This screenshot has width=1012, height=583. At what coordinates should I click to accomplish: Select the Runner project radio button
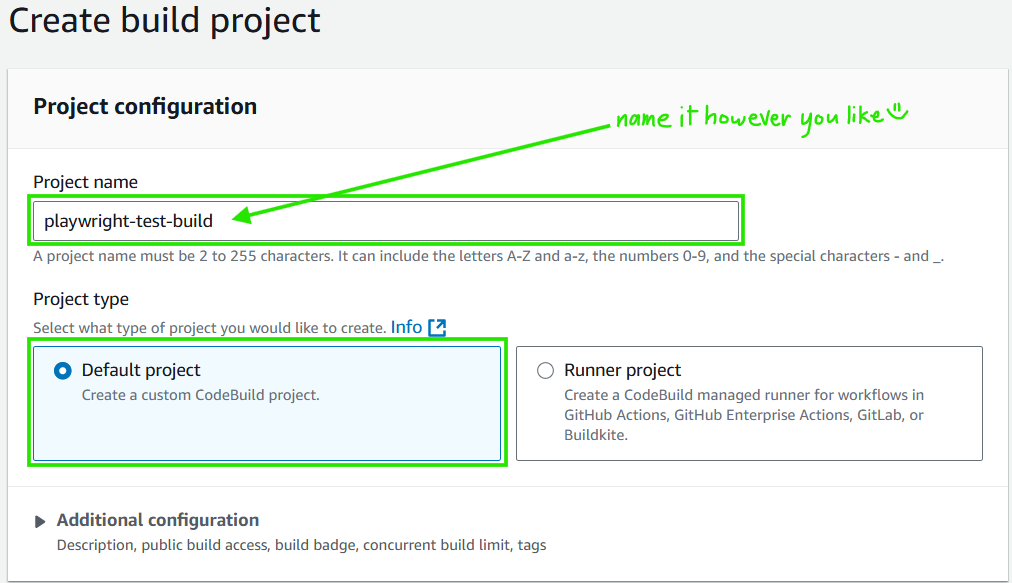(x=545, y=371)
